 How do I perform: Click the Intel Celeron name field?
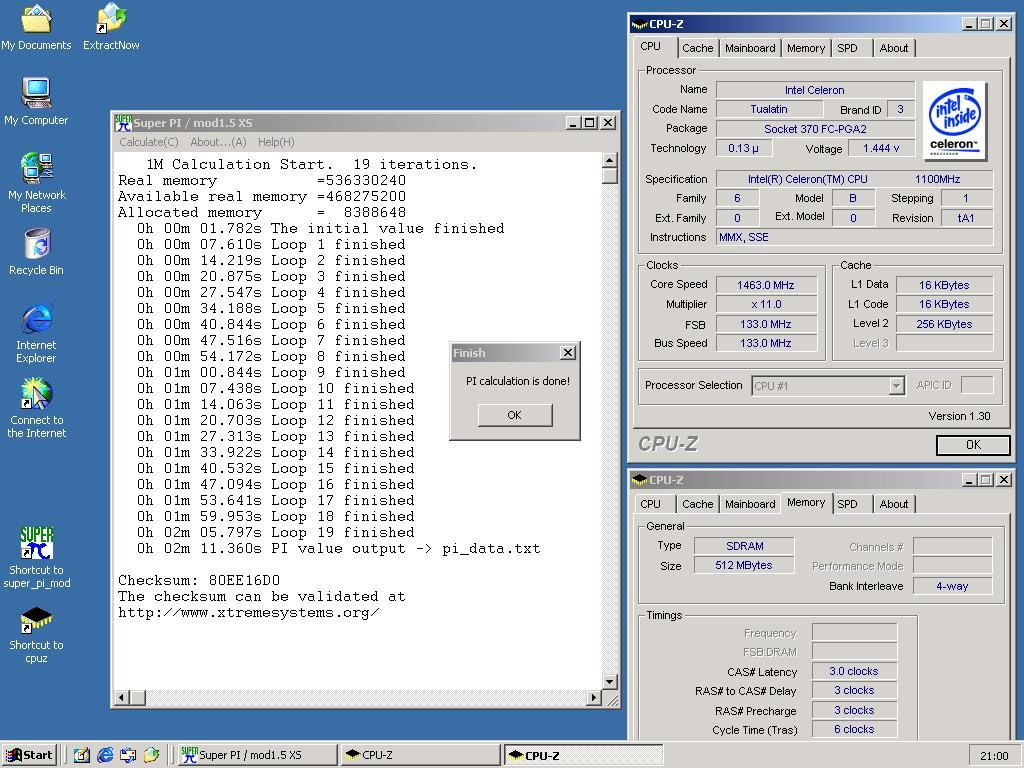(815, 90)
